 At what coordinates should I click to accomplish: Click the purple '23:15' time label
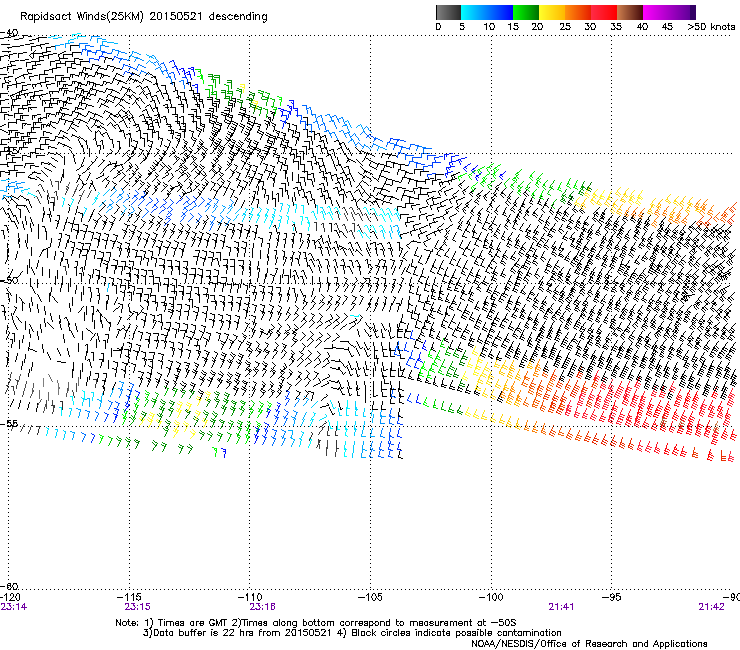coord(137,607)
